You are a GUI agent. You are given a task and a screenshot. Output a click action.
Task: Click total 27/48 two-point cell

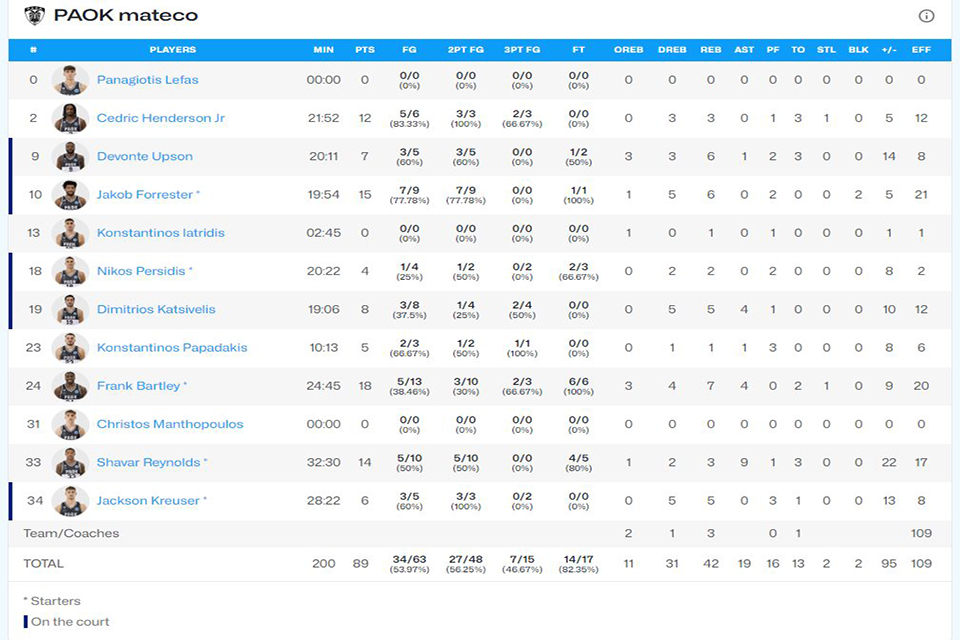(465, 563)
